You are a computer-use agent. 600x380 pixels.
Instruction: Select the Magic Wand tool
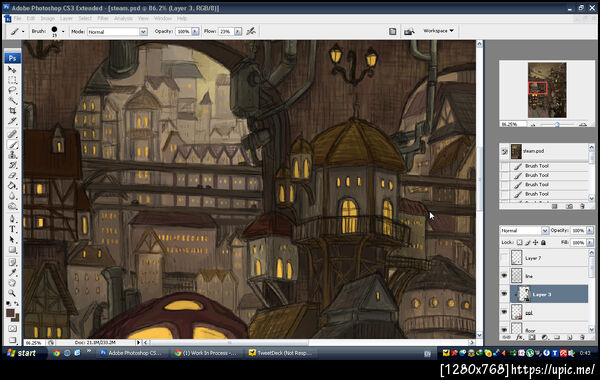pyautogui.click(x=12, y=100)
